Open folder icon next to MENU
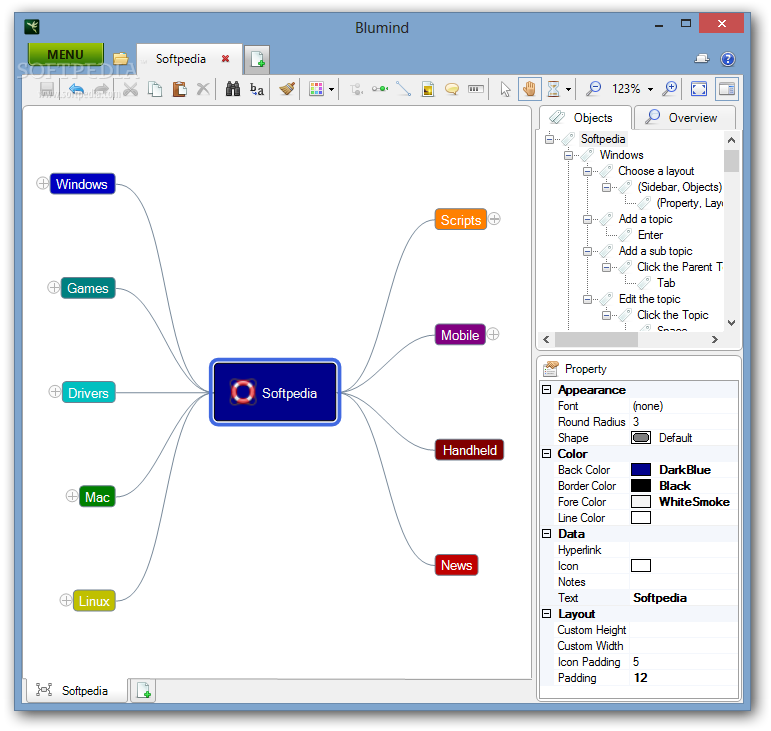Viewport: 771px width, 731px height. tap(120, 59)
